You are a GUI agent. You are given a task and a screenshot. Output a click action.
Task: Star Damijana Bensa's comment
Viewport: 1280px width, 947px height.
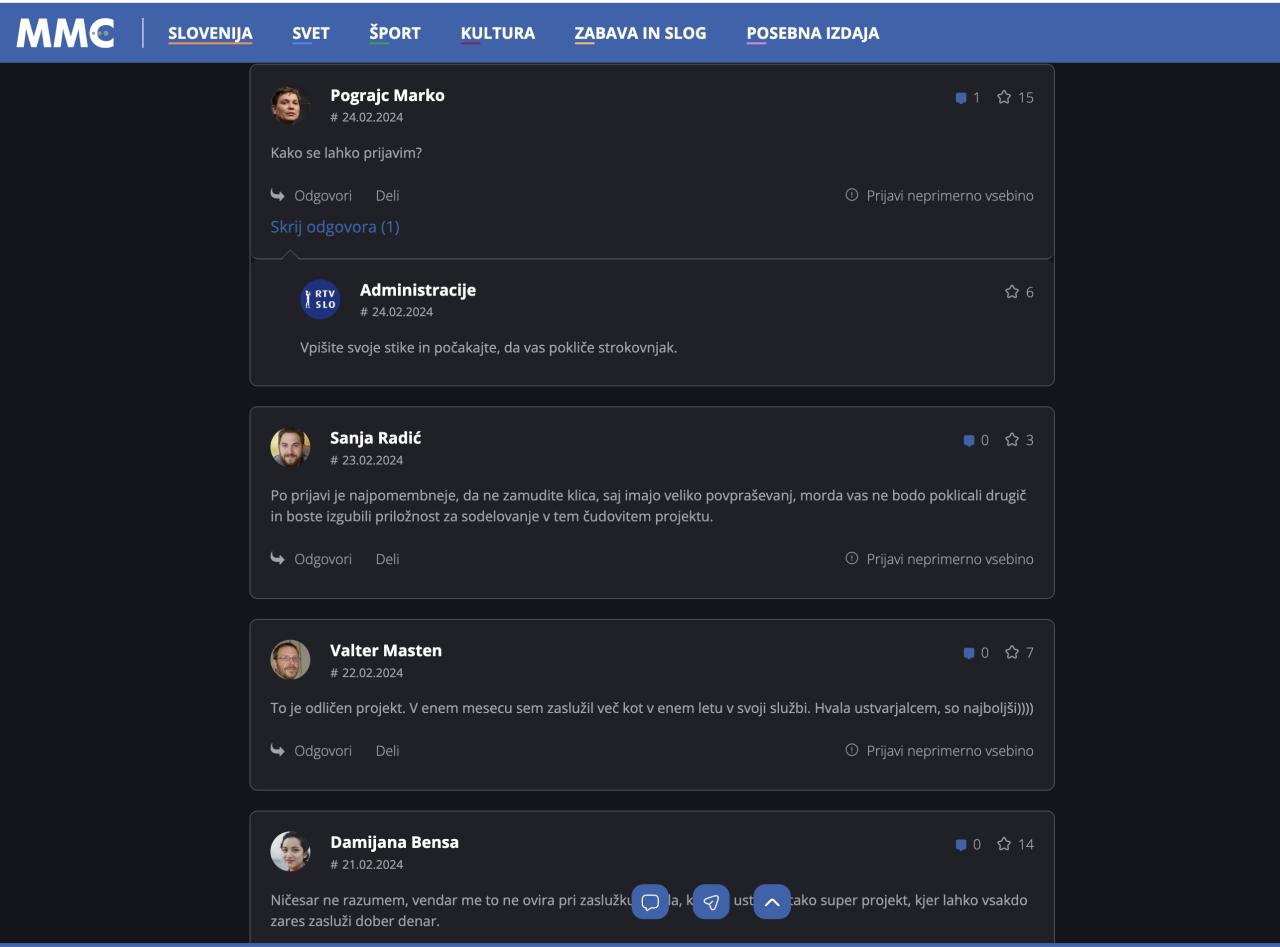point(1004,844)
